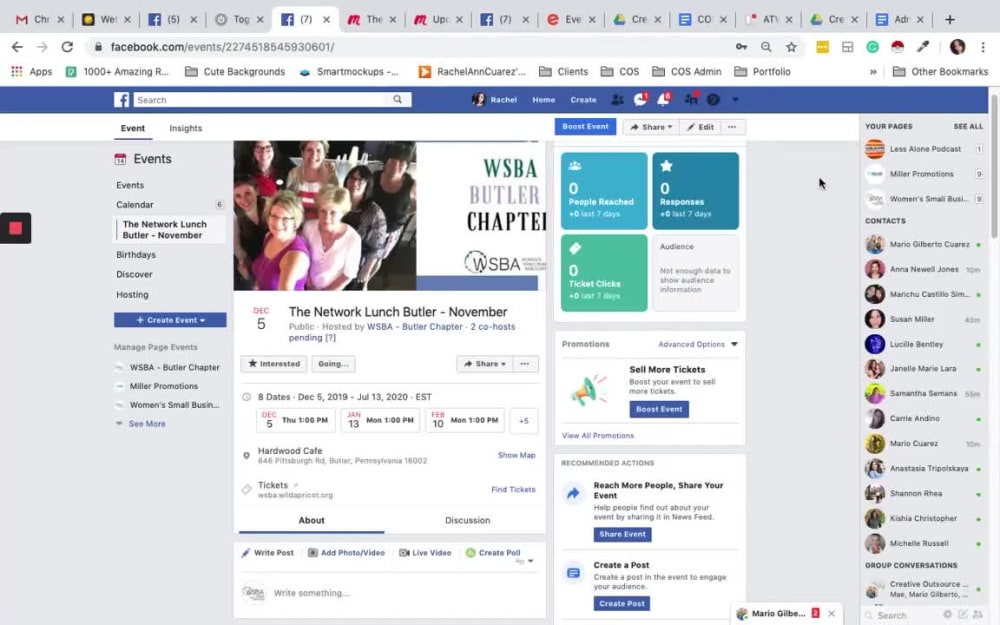Open the event Share dropdown below title
1000x625 pixels.
(485, 364)
